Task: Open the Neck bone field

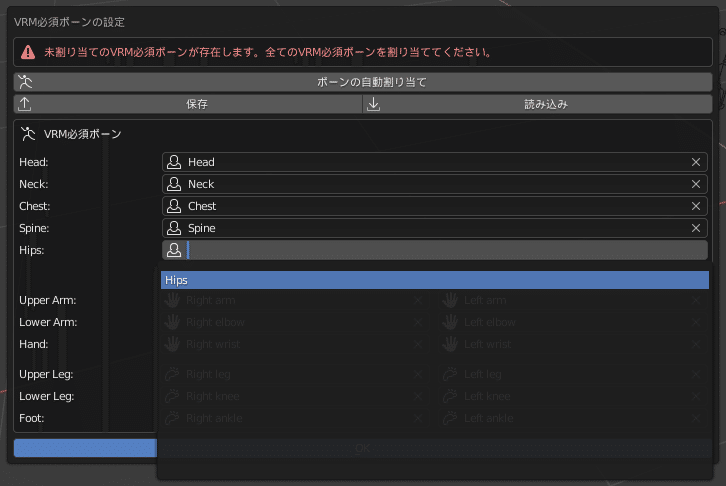Action: [435, 184]
